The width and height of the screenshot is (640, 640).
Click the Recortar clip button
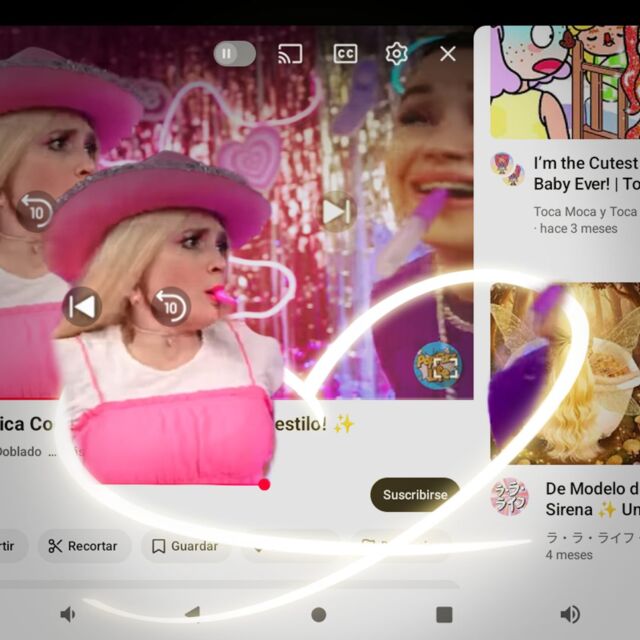84,546
